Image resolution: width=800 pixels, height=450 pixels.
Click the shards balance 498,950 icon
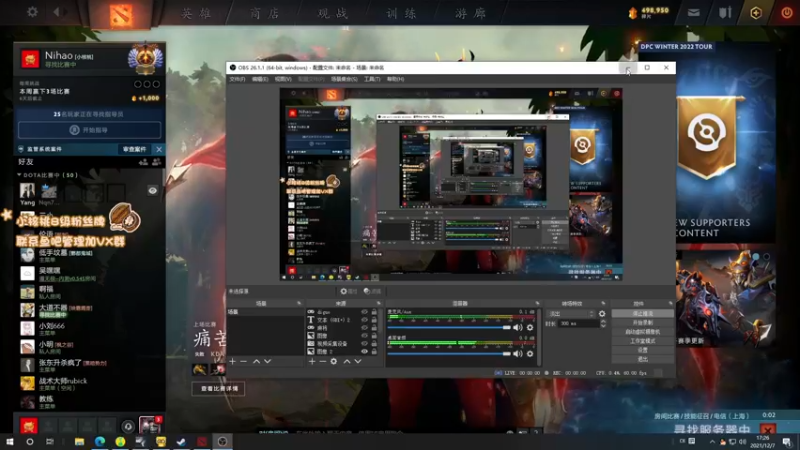633,13
